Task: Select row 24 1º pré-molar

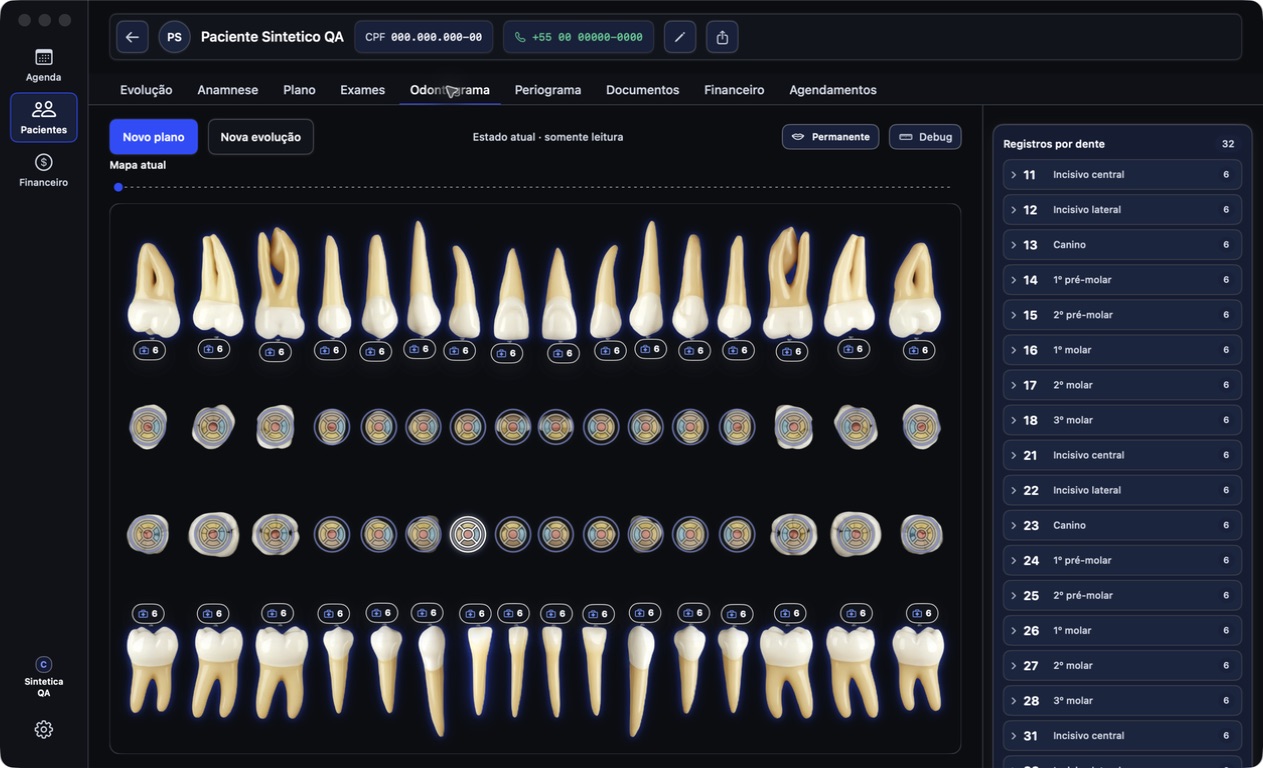Action: (1122, 560)
